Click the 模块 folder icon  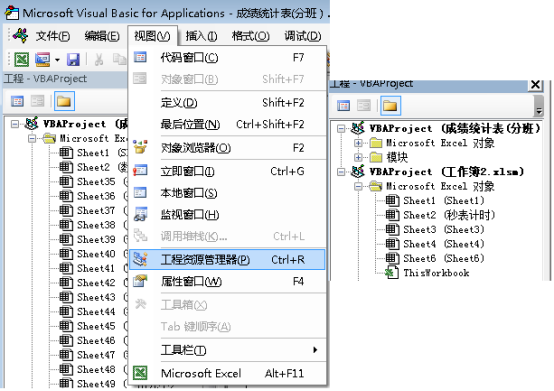tap(376, 157)
